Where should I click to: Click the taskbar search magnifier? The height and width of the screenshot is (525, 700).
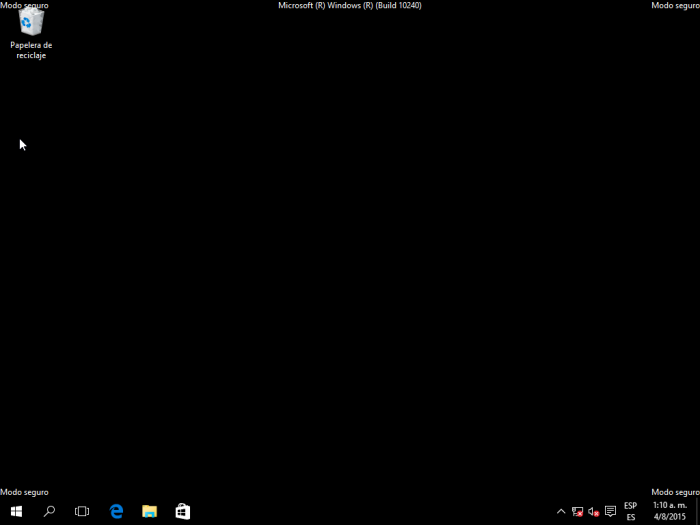(49, 511)
